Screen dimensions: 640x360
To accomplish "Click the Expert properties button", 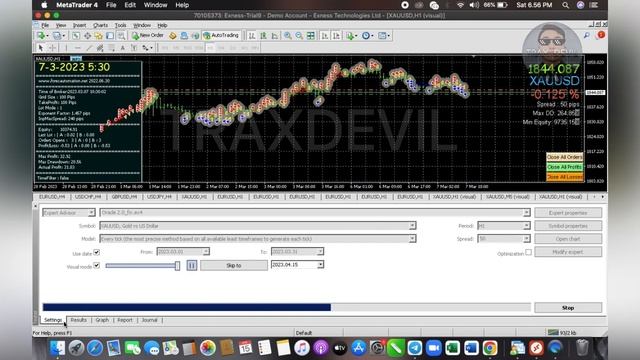I will point(568,213).
